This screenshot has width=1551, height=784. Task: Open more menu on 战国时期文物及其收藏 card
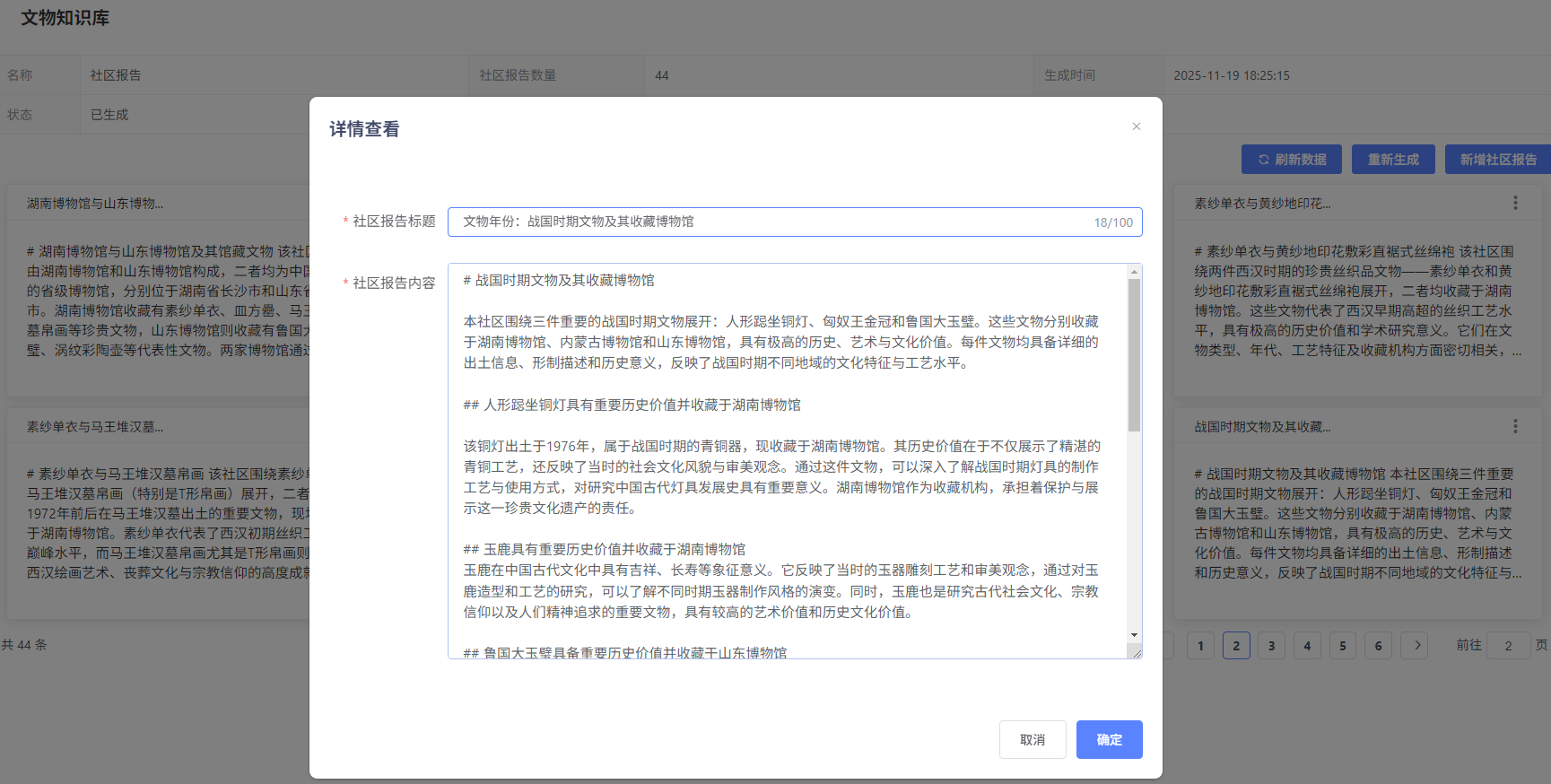pos(1515,426)
